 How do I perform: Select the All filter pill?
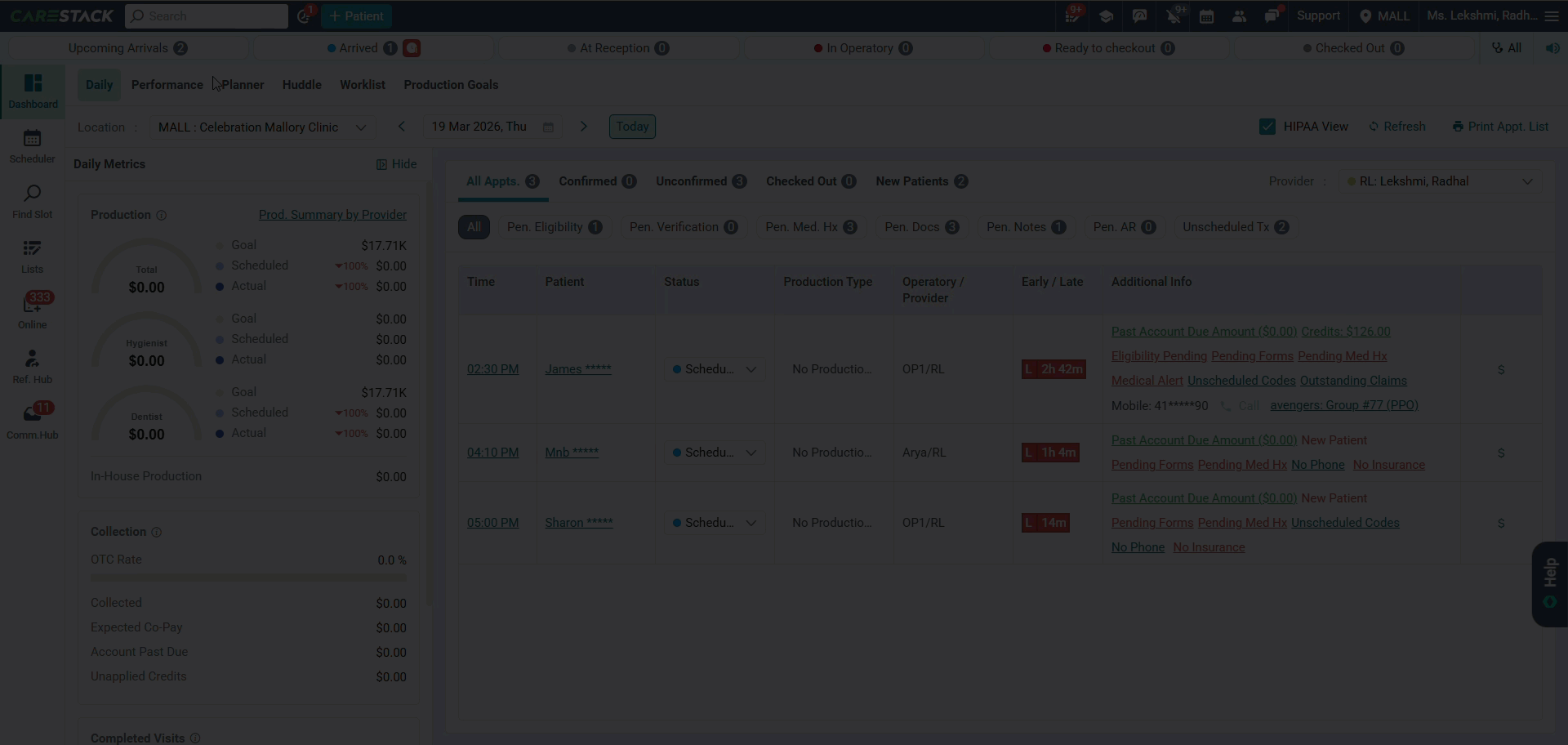[474, 227]
